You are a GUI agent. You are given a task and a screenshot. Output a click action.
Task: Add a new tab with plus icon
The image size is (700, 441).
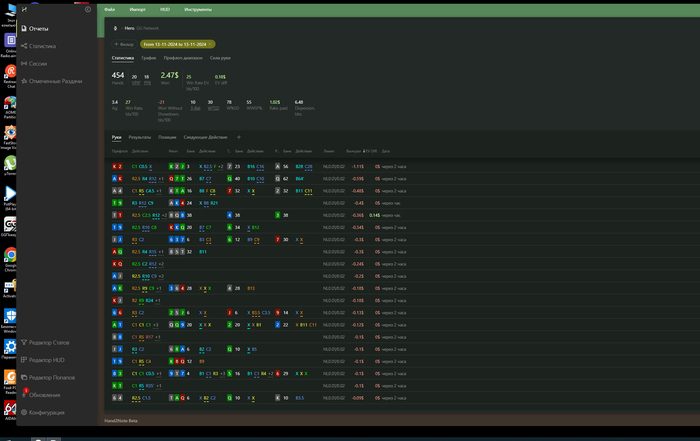coord(238,137)
